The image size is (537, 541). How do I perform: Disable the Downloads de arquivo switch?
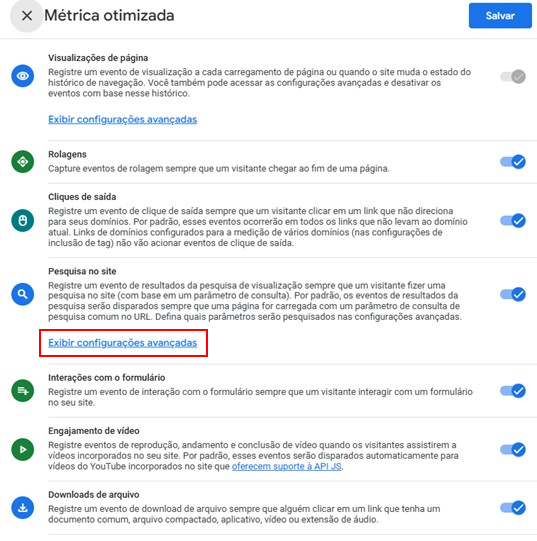(513, 508)
